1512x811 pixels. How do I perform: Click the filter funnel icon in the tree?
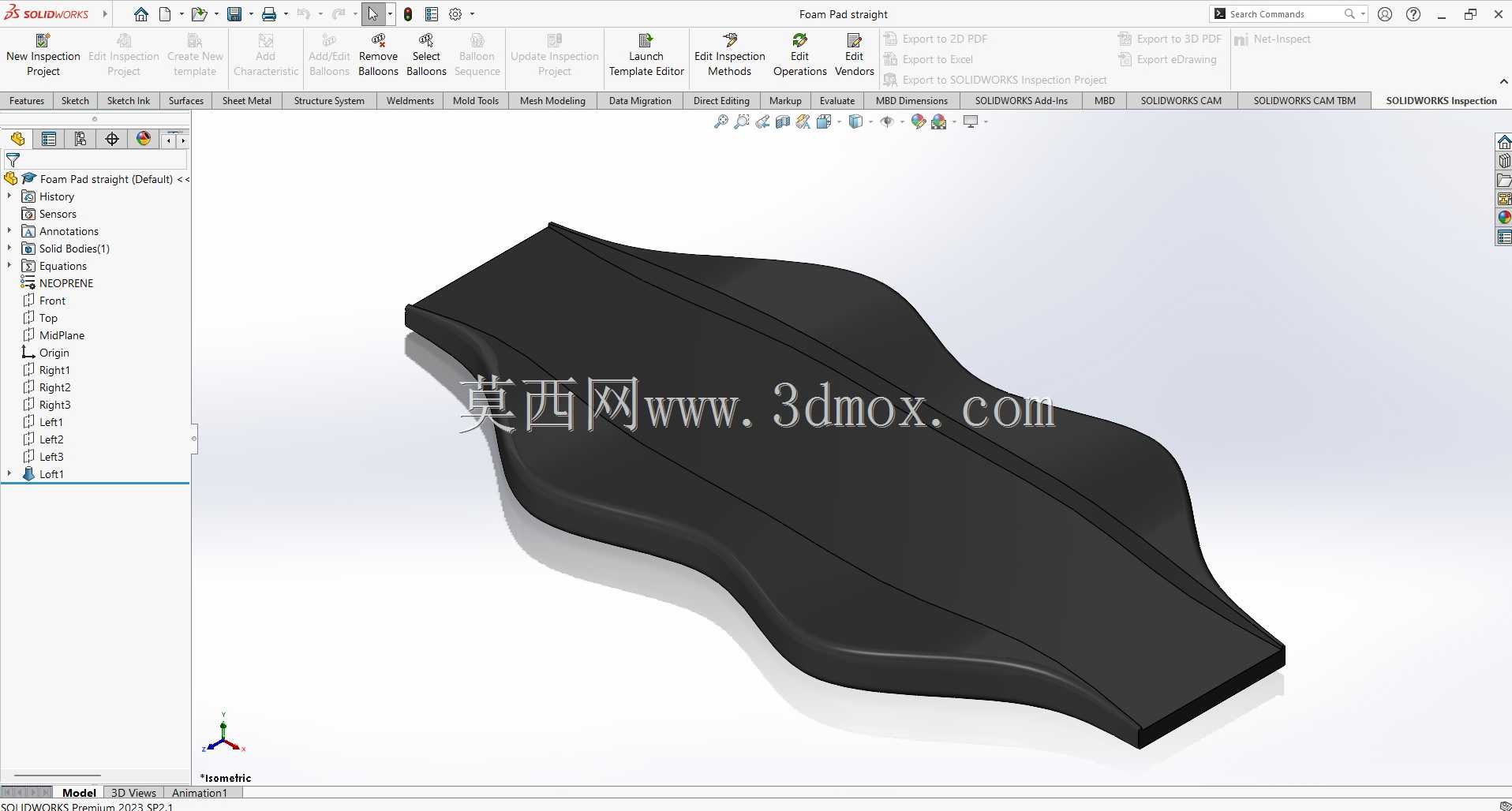(13, 160)
